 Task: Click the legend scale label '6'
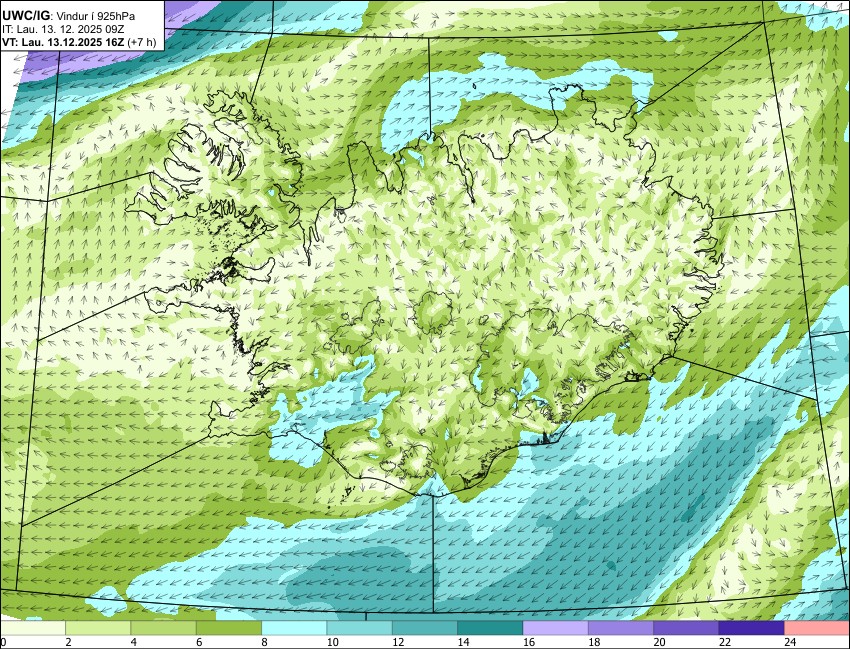point(199,642)
